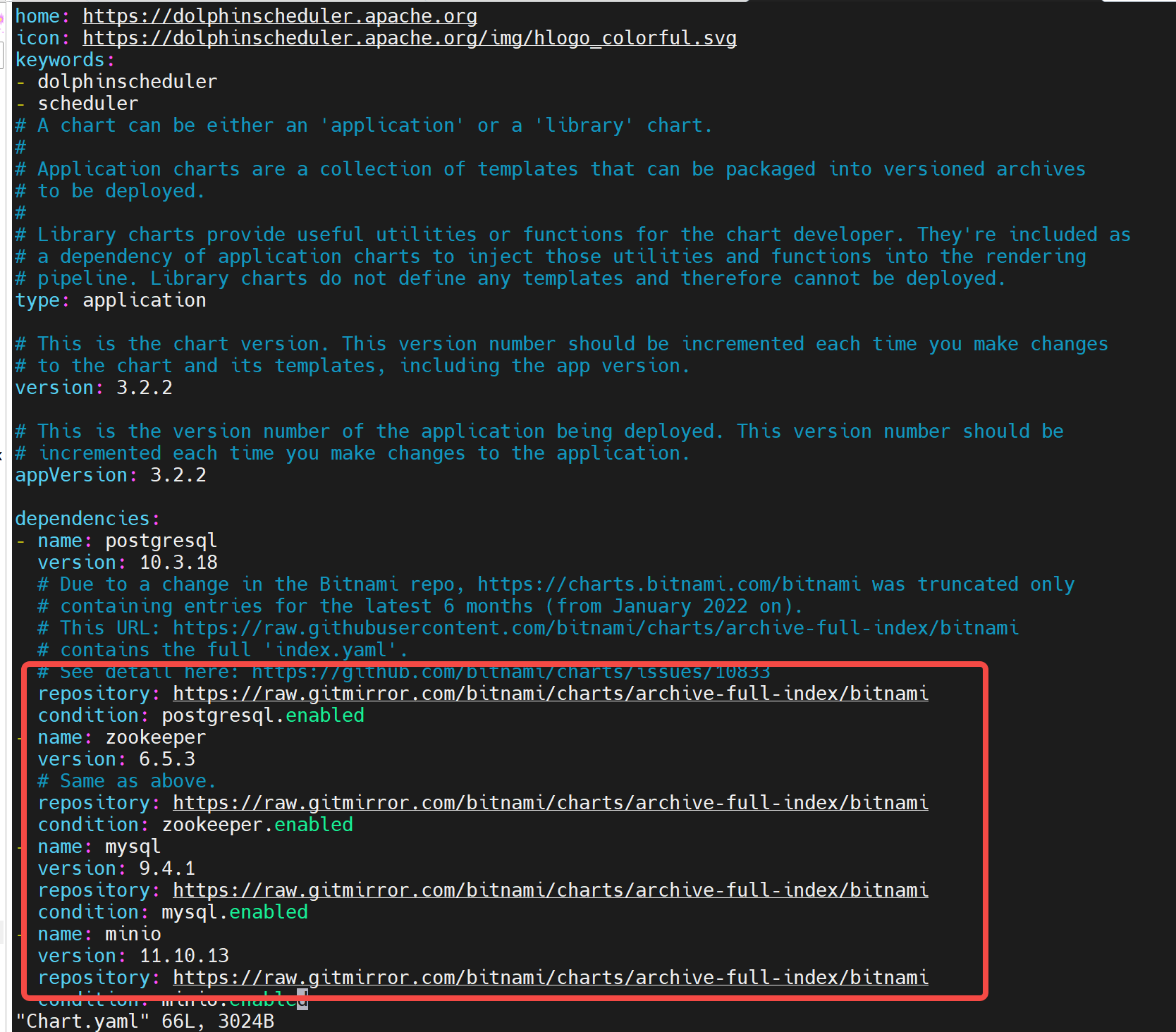Open the icon URL hlogo_colorful.svg link
Screen dimensions: 1176x1032
coord(410,38)
